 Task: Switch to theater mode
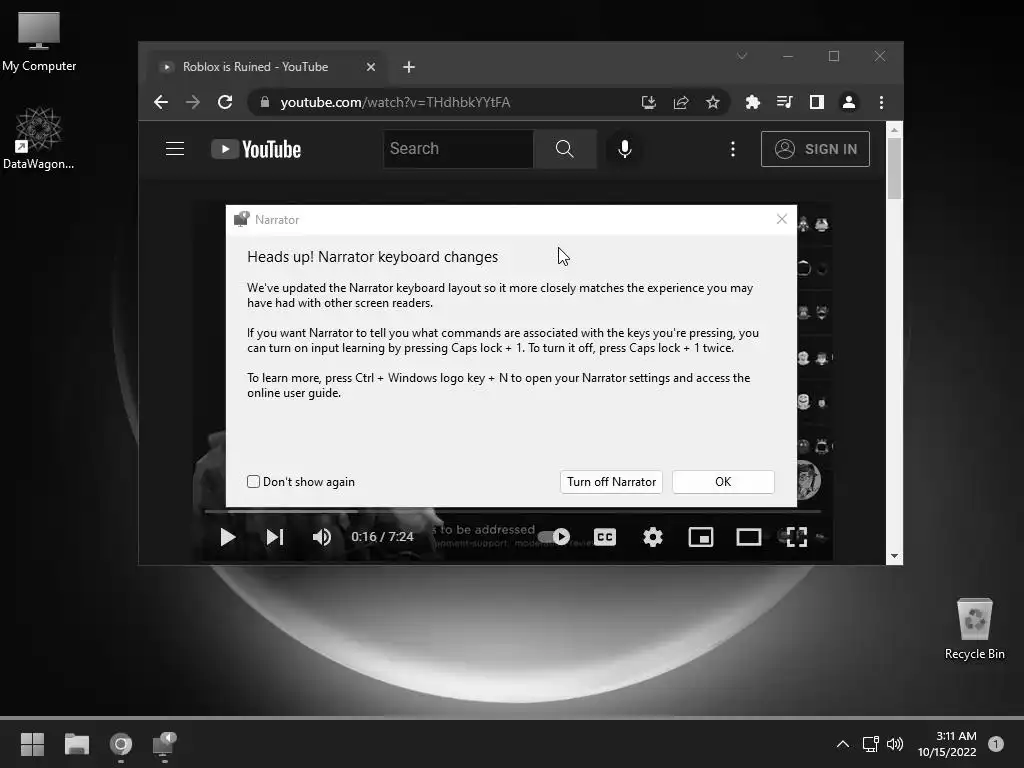[748, 537]
